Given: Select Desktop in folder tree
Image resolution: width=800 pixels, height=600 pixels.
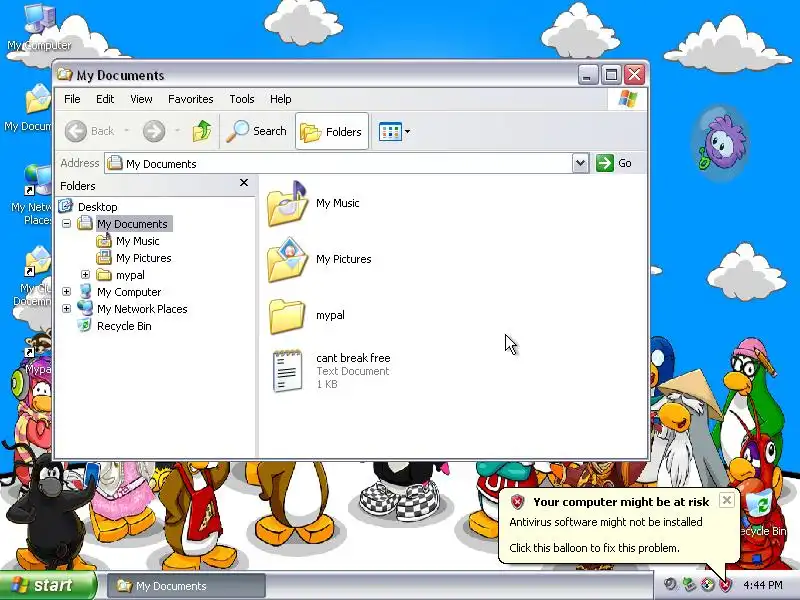Looking at the screenshot, I should pyautogui.click(x=97, y=207).
